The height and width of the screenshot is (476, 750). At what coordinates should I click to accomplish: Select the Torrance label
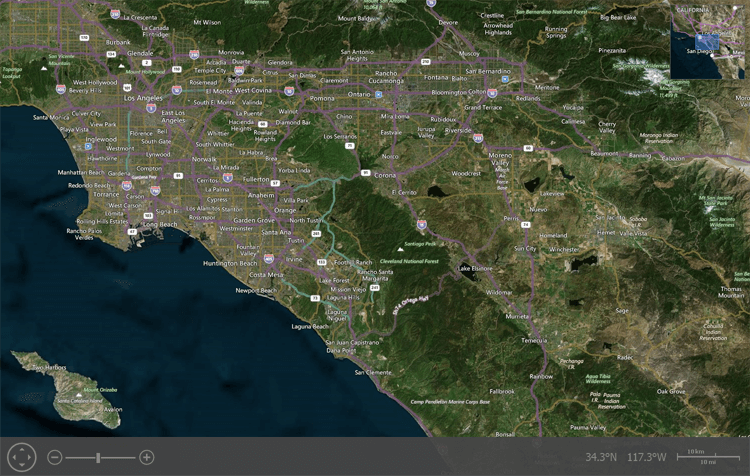click(106, 194)
